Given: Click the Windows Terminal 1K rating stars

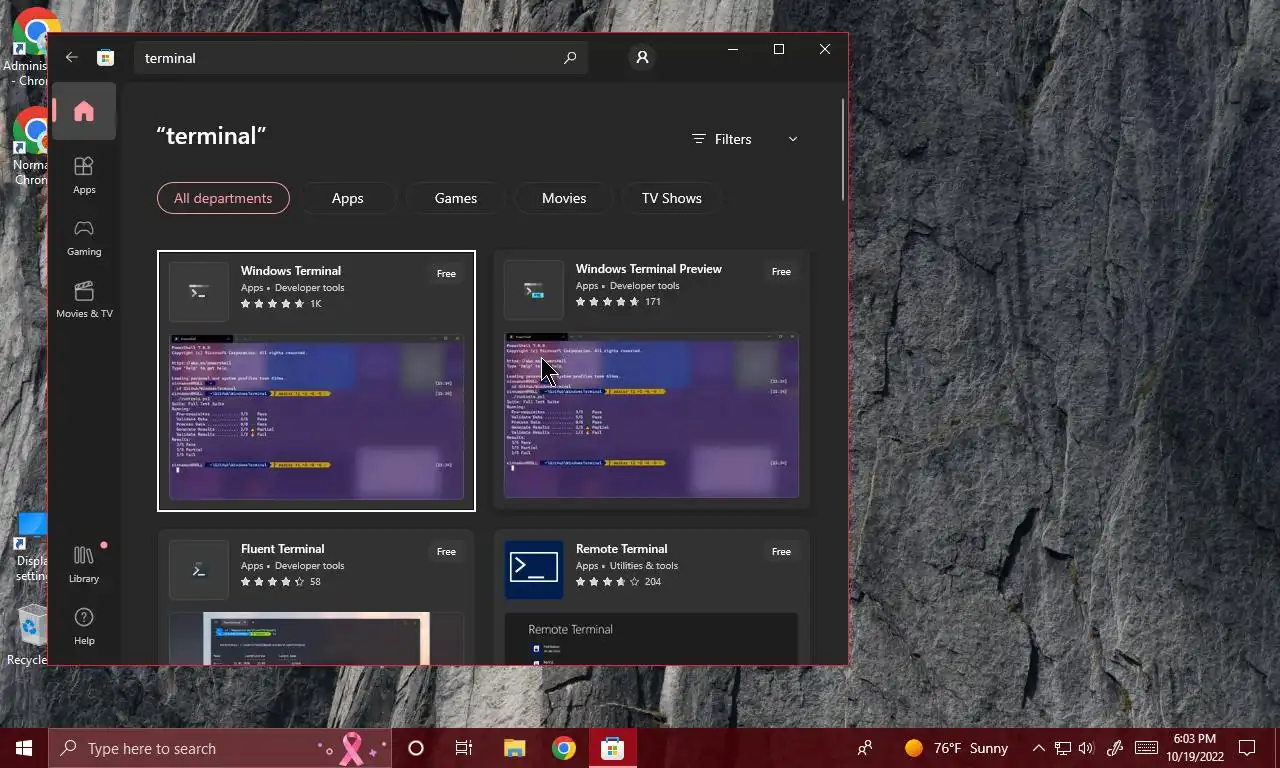Looking at the screenshot, I should pyautogui.click(x=272, y=303).
